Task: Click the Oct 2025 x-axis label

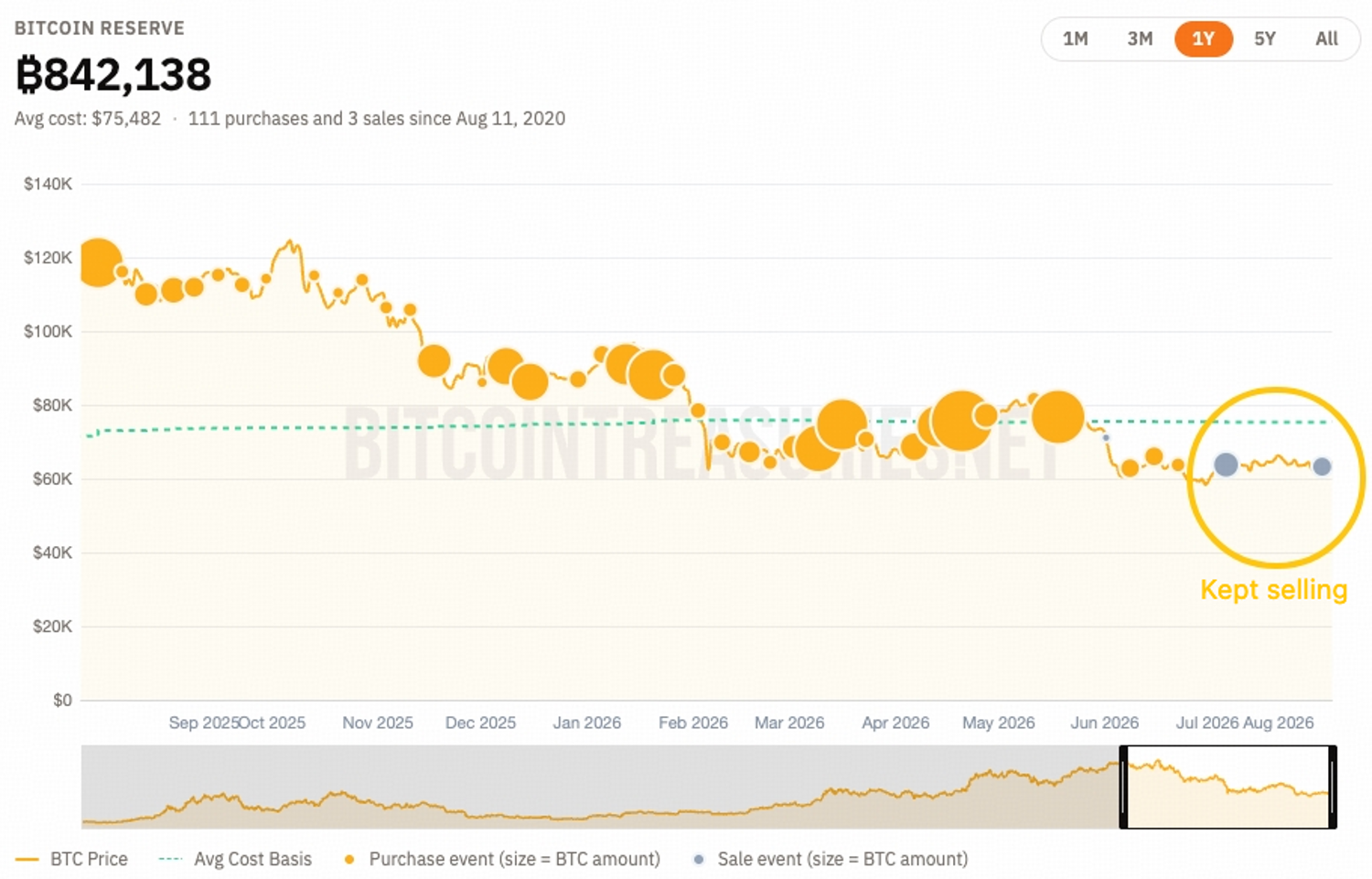Action: pyautogui.click(x=273, y=723)
